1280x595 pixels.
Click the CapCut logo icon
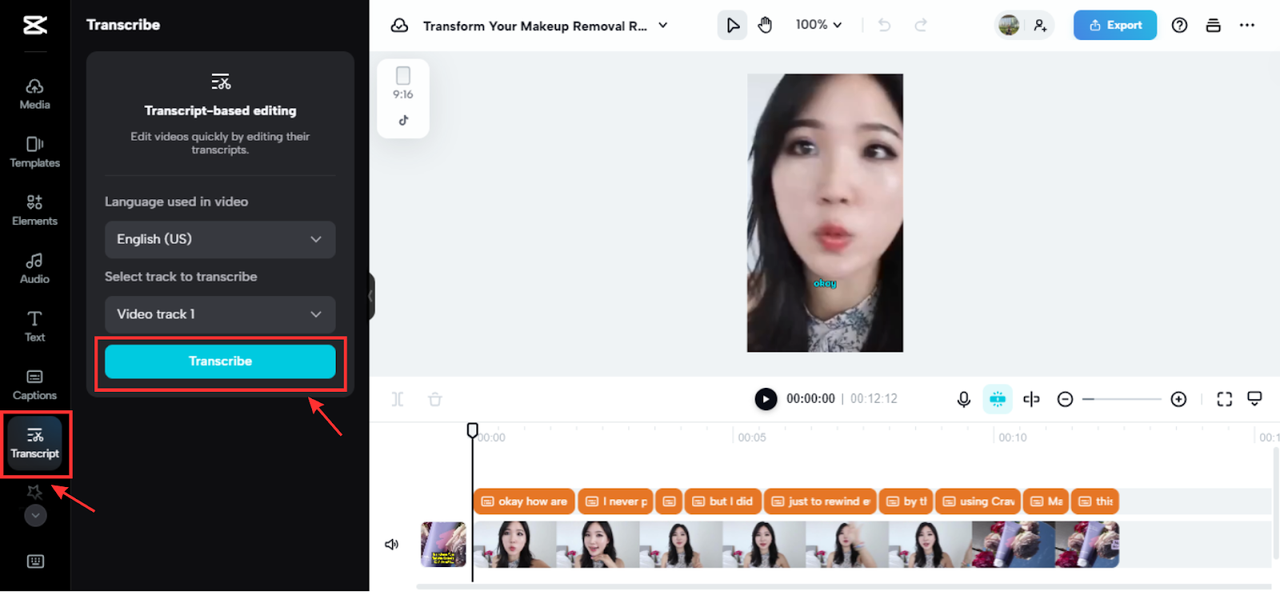point(35,25)
